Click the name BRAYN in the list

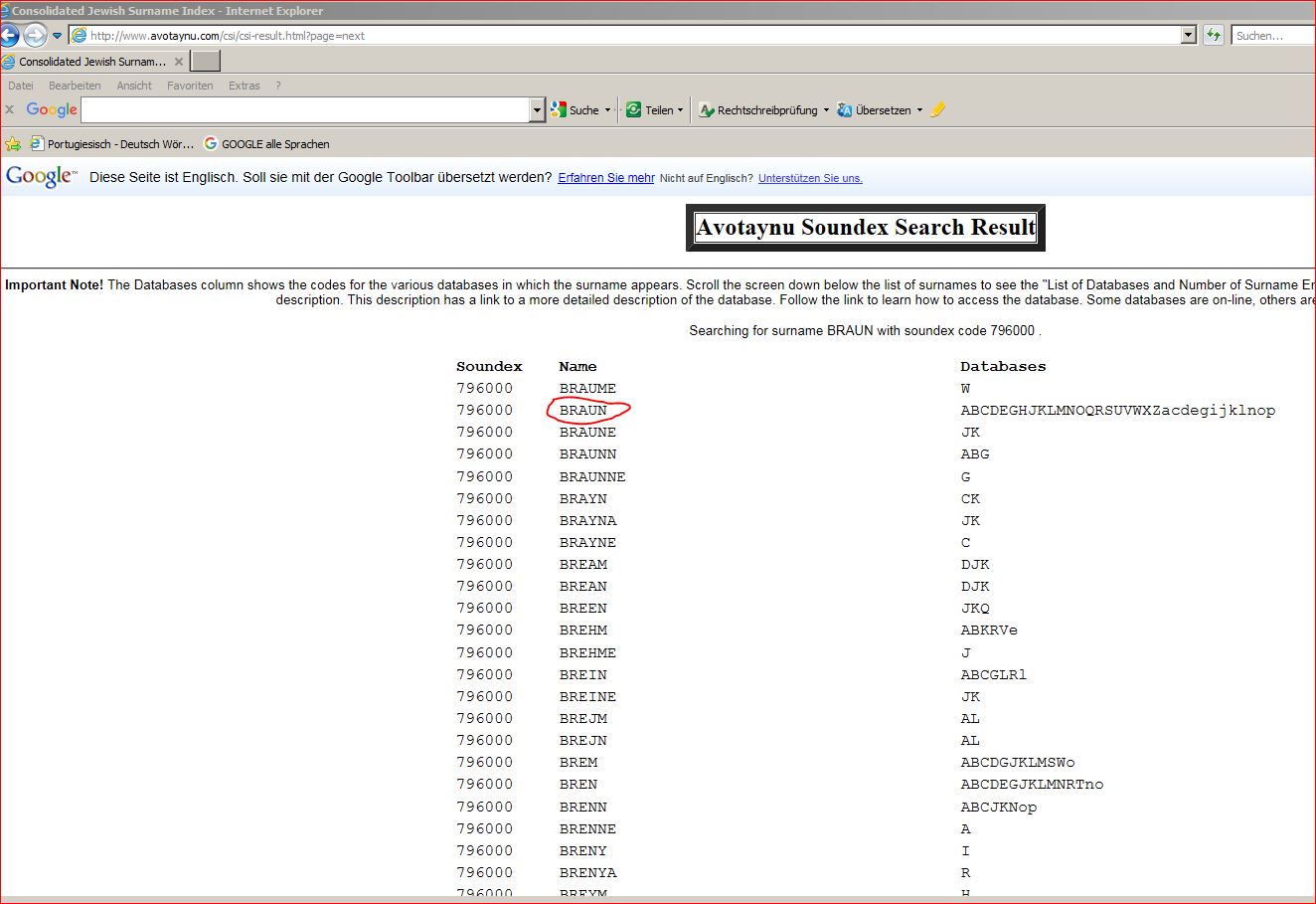click(x=583, y=498)
